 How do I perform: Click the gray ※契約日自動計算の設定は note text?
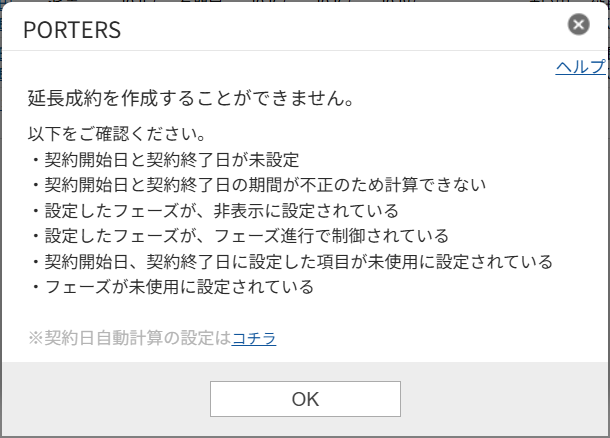[x=130, y=338]
